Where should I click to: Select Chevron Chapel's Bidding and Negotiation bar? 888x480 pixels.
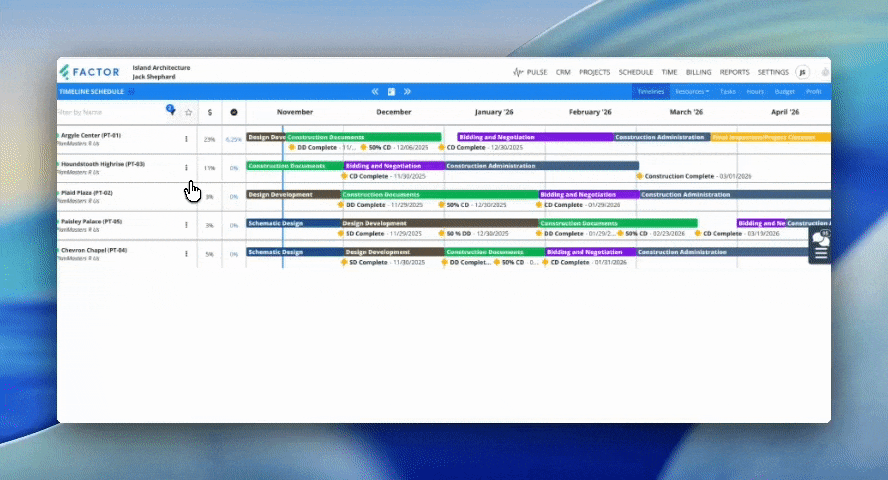click(591, 252)
